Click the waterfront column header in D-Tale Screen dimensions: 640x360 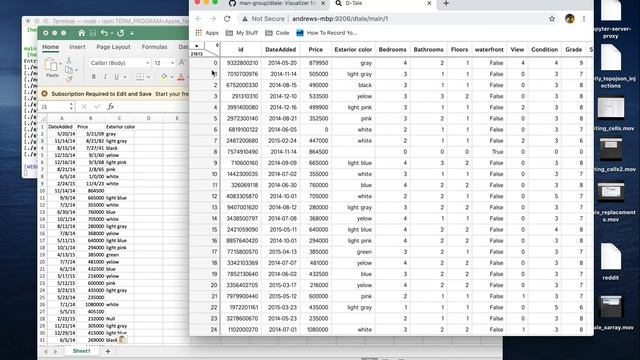tap(489, 49)
